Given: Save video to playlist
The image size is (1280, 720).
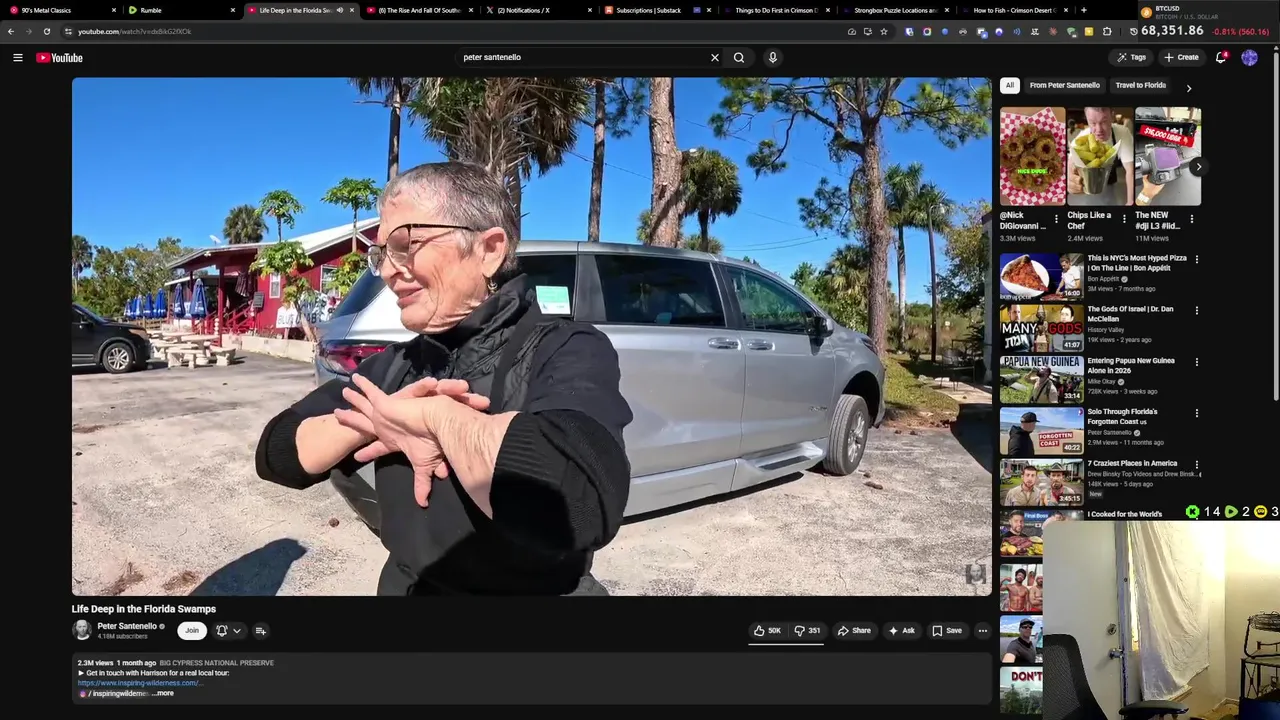Looking at the screenshot, I should point(947,630).
